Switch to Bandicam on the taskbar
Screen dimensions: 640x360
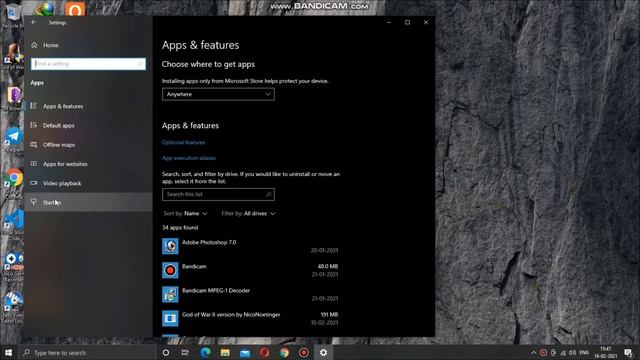point(304,353)
